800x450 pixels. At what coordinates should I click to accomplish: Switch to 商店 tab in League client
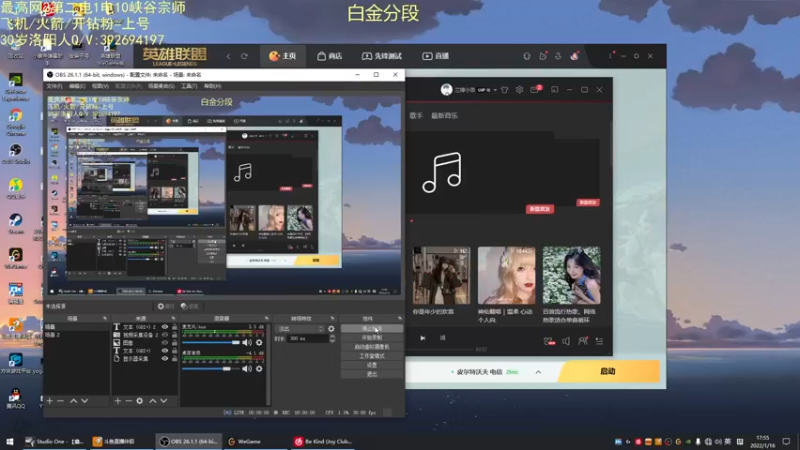coord(330,56)
